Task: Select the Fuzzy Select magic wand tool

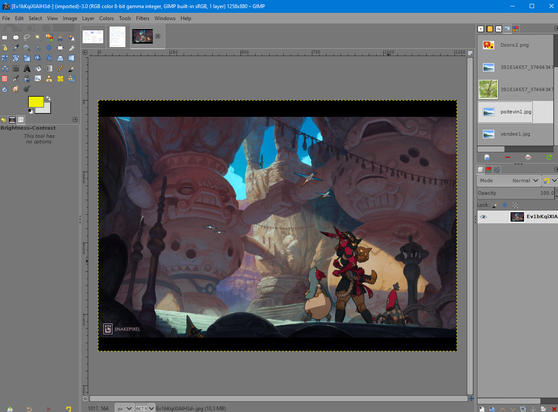Action: pyautogui.click(x=38, y=37)
